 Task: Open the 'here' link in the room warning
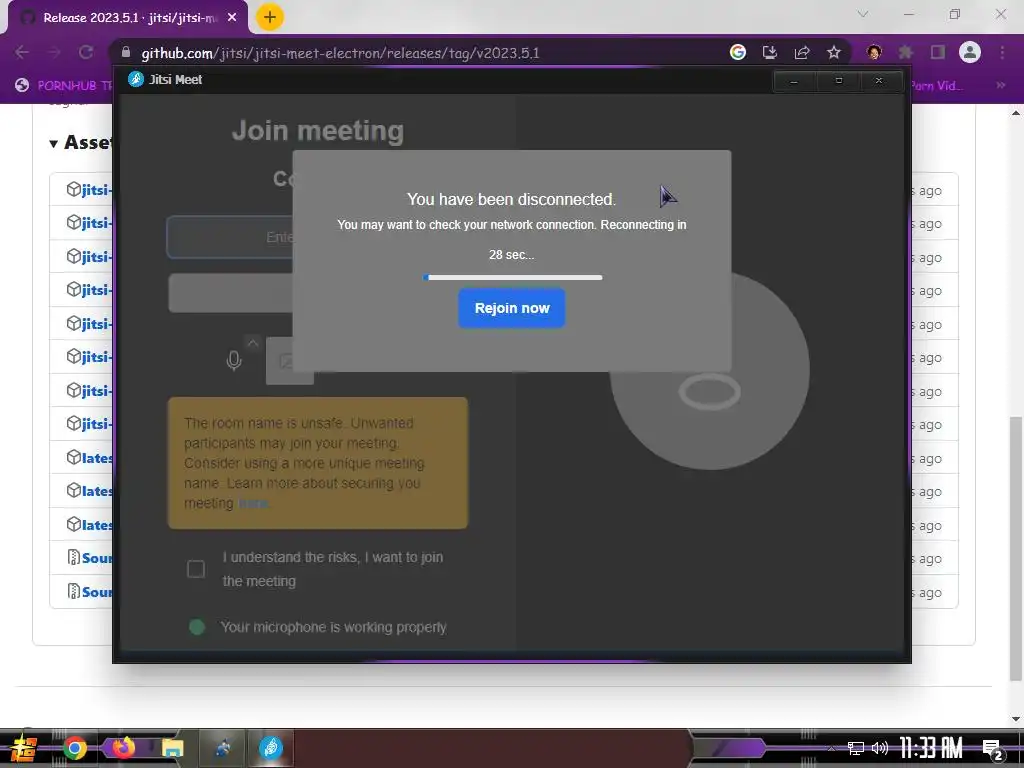[x=253, y=504]
